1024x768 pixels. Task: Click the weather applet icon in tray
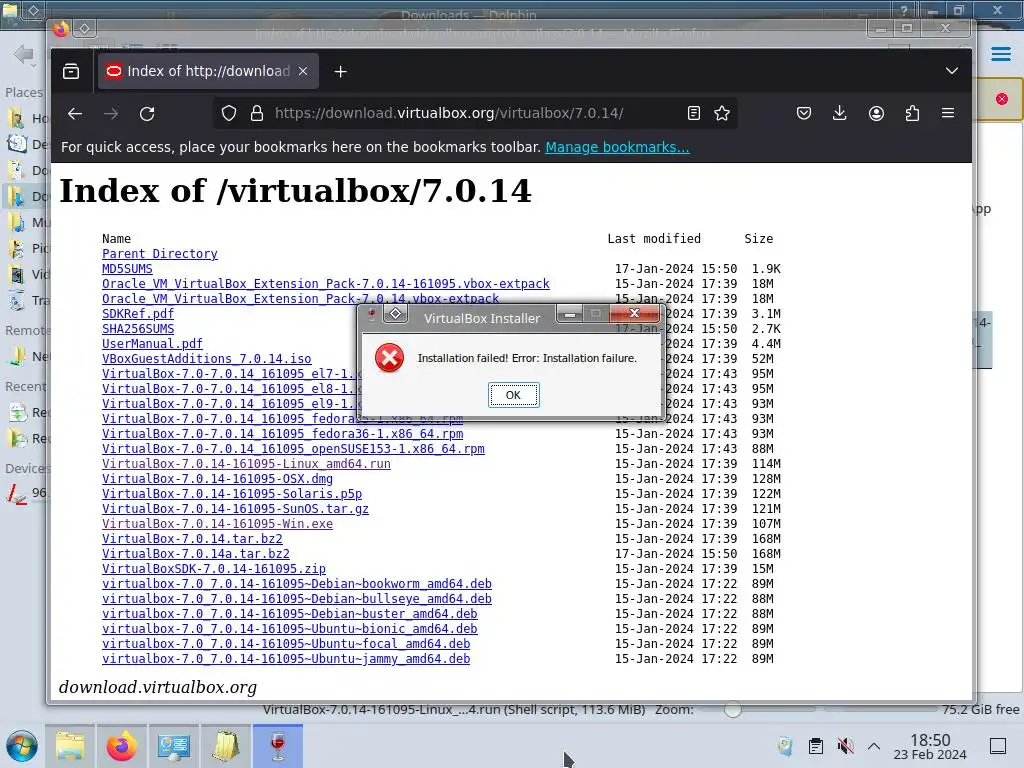coord(785,746)
